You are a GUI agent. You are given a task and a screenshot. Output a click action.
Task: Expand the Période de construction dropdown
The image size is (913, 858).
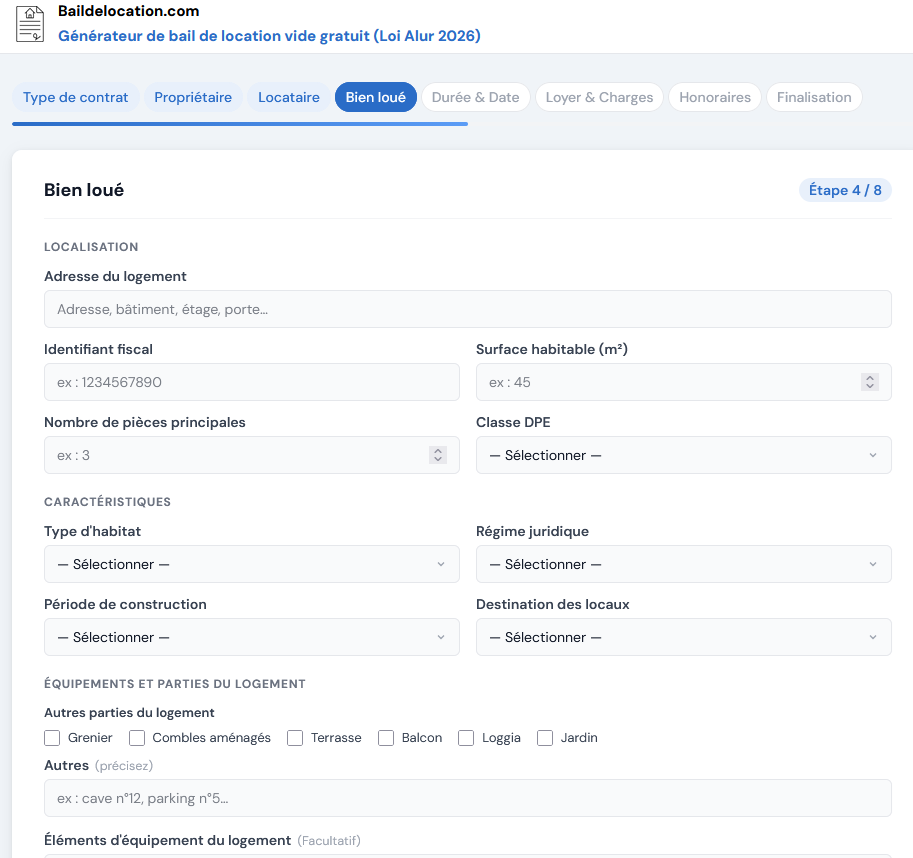[x=252, y=637]
